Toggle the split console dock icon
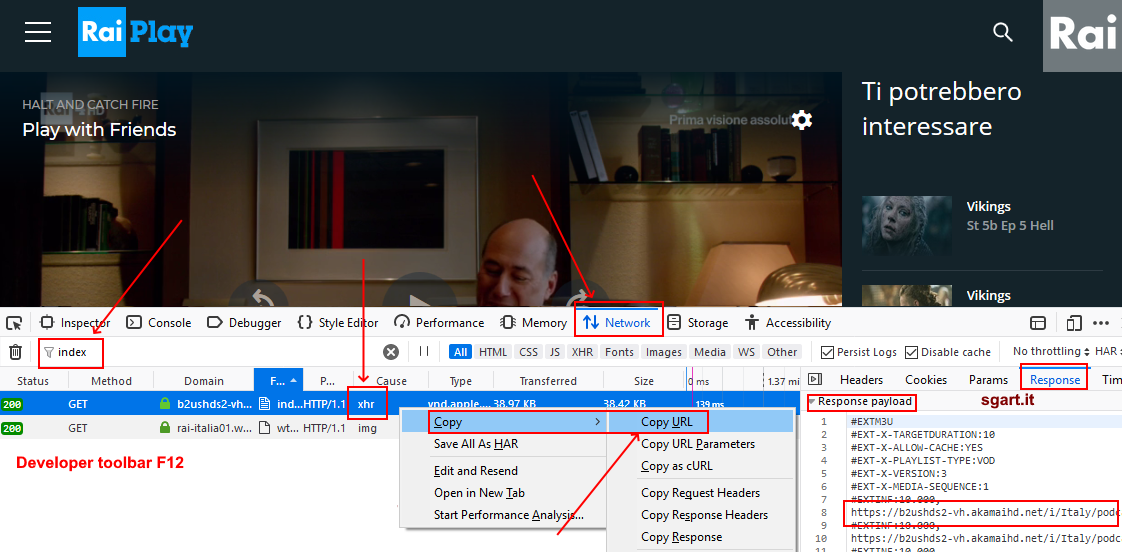The height and width of the screenshot is (552, 1122). coord(1038,323)
